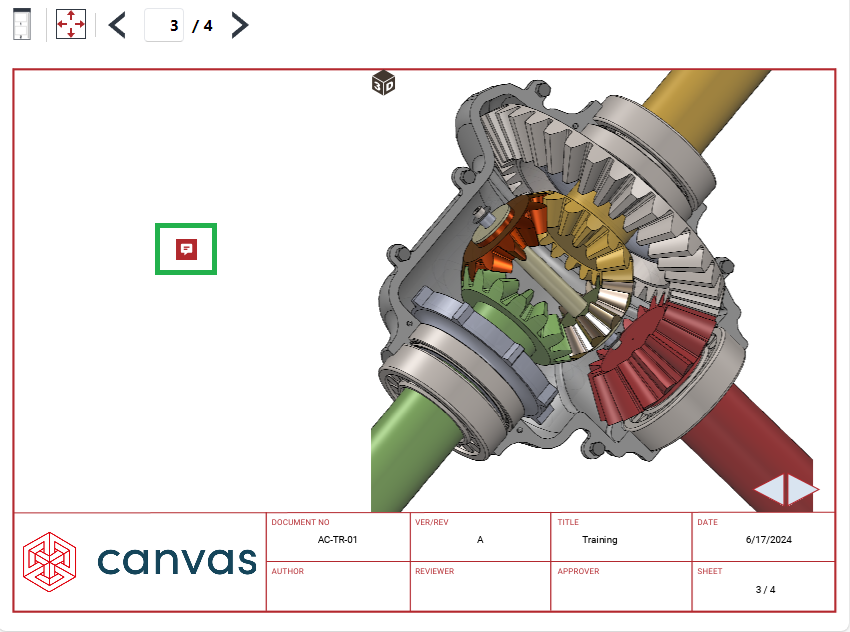This screenshot has height=632, width=850.
Task: Click the 3D differential gear model
Action: click(591, 291)
